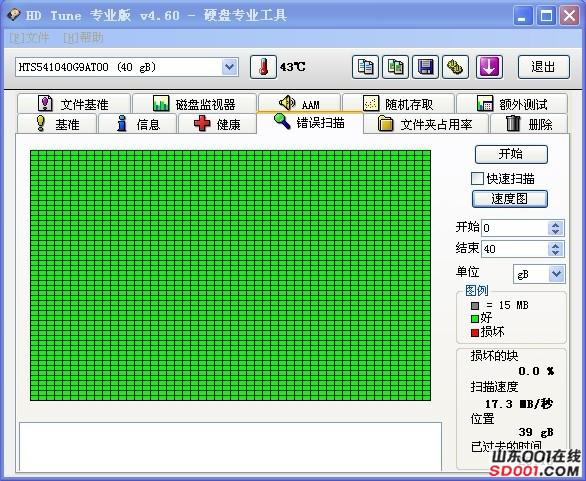Click the 速度图 speed map button
This screenshot has width=586, height=481.
(x=510, y=199)
